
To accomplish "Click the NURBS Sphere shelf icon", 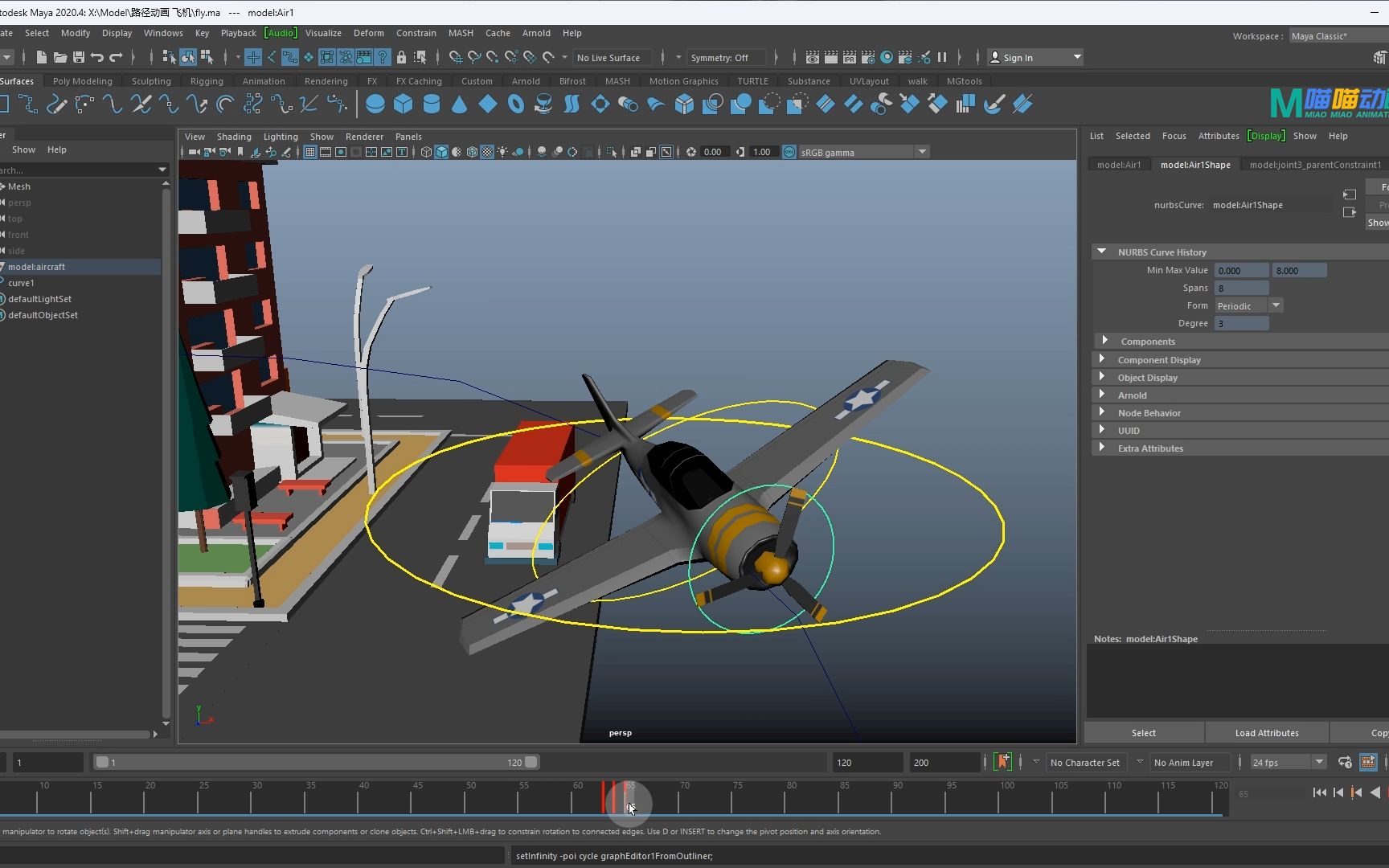I will click(375, 104).
